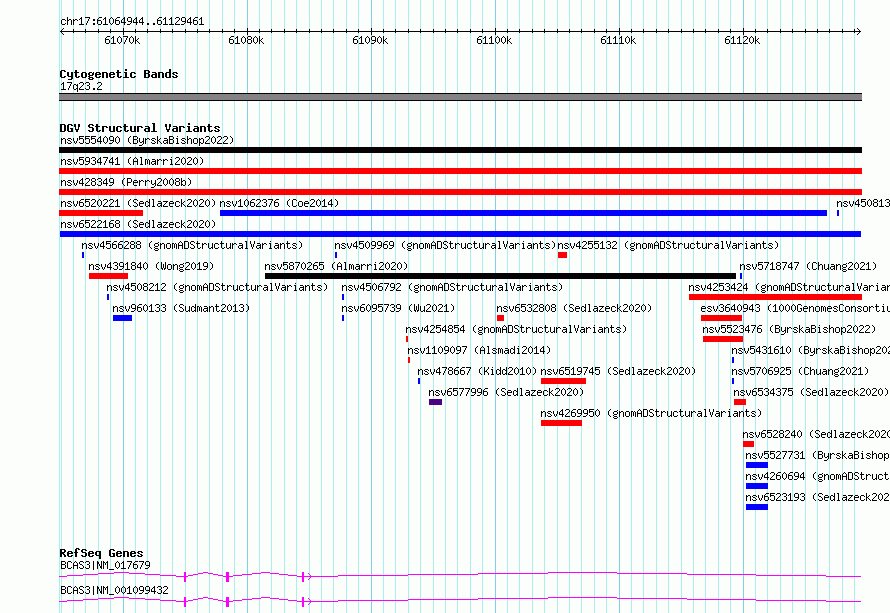Click the purple bar under nsv6577996
The image size is (890, 613).
(x=435, y=402)
